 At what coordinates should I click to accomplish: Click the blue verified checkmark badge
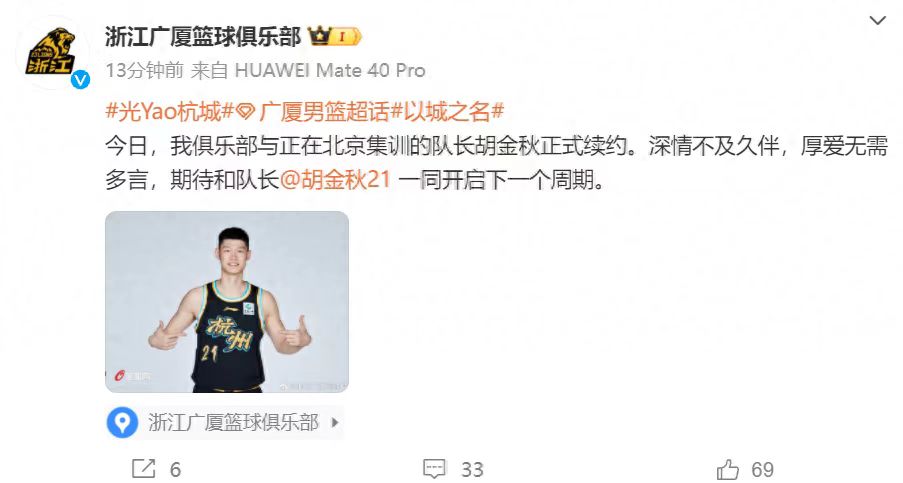pyautogui.click(x=80, y=80)
